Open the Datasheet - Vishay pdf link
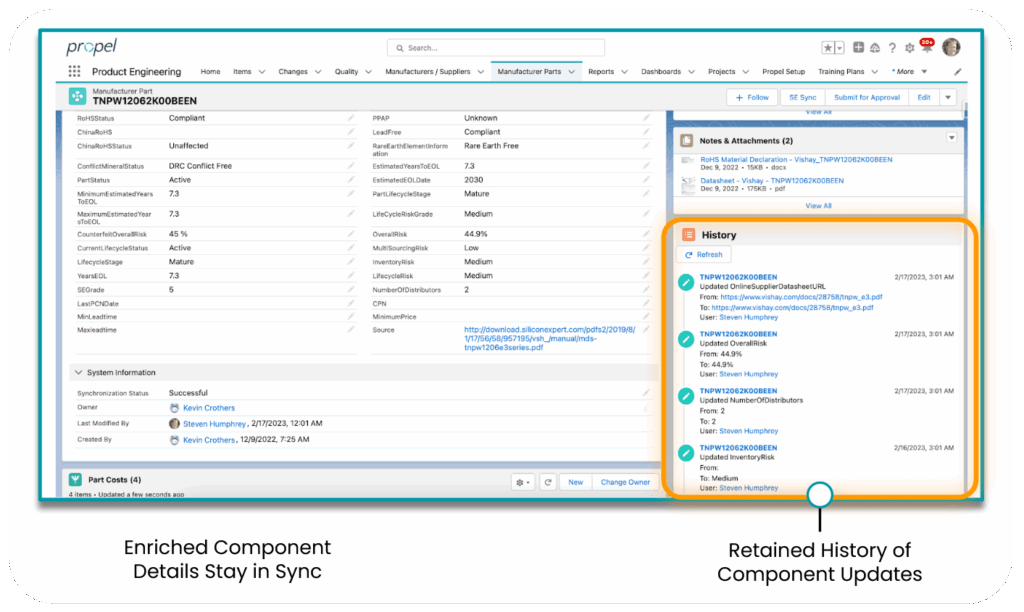This screenshot has height=612, width=1024. point(772,180)
